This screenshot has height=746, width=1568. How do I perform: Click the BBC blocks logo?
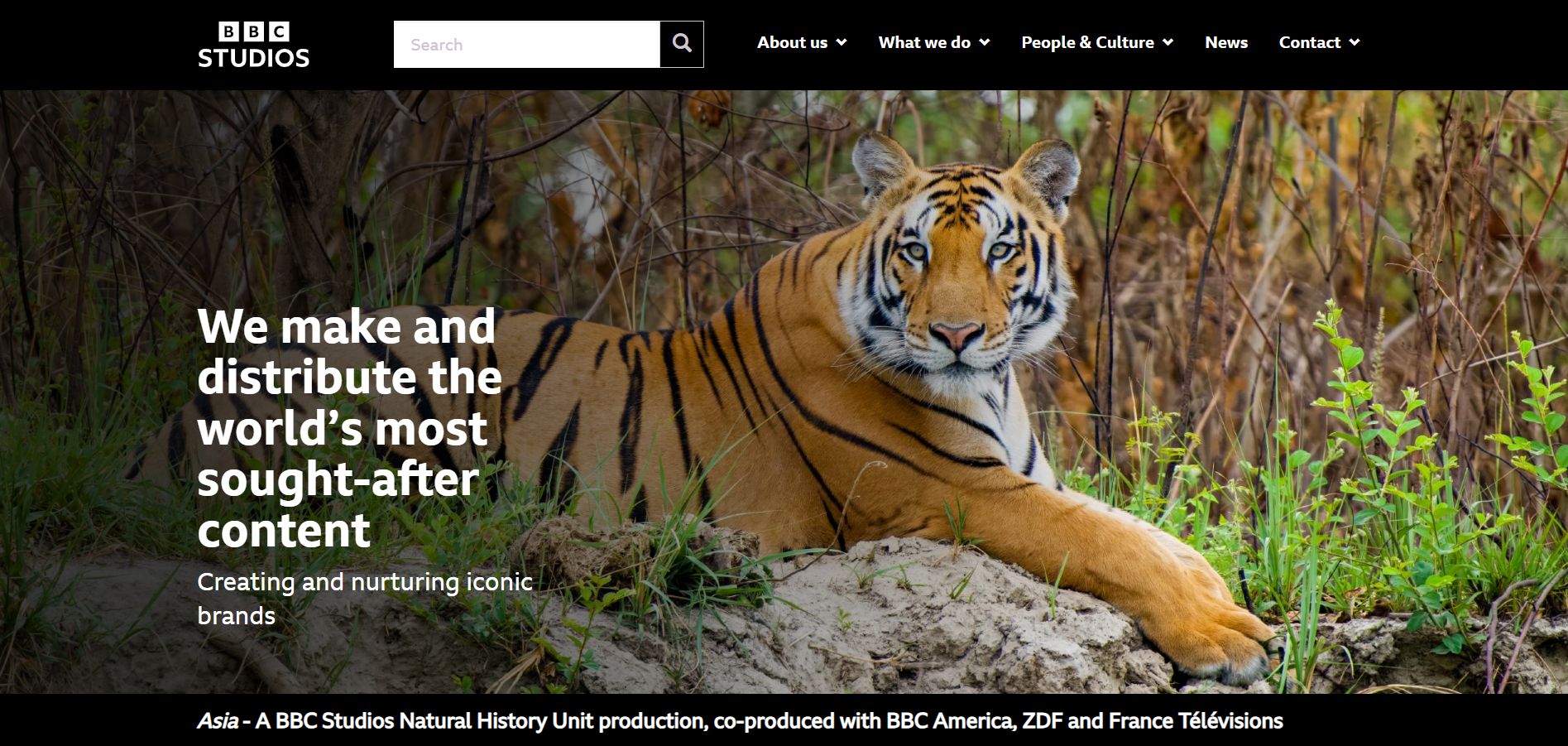pyautogui.click(x=253, y=31)
